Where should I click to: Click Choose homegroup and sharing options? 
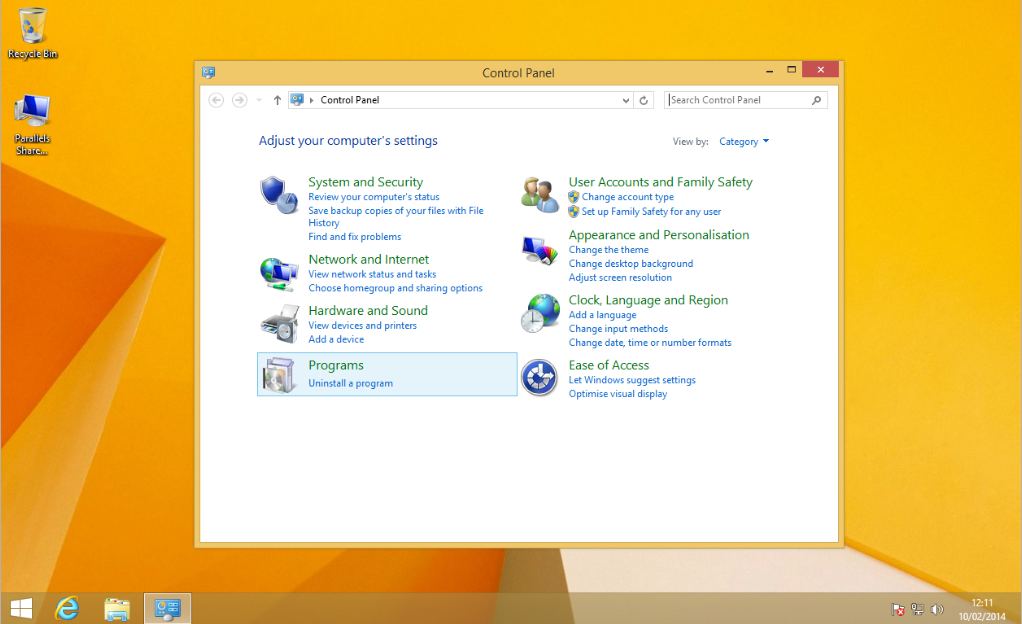coord(396,288)
